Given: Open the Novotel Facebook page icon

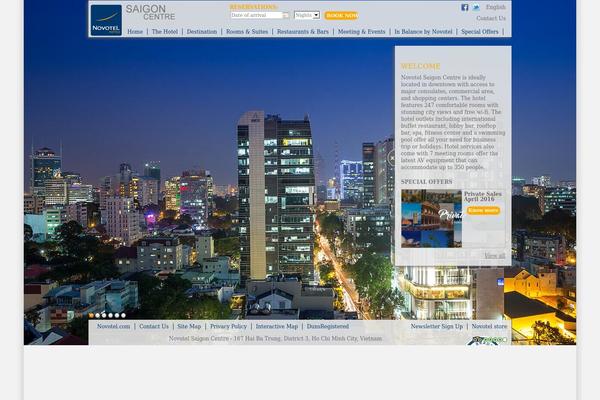Looking at the screenshot, I should point(465,7).
